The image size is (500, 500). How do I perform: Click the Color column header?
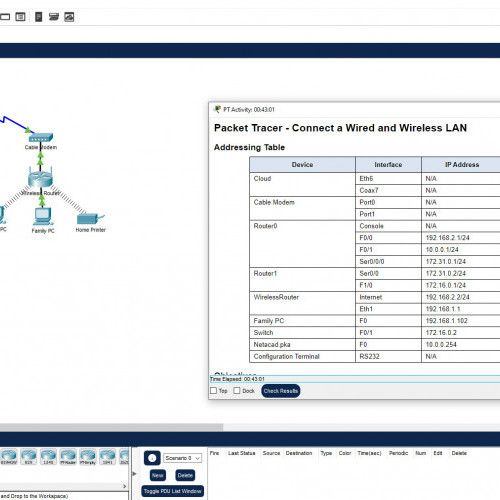coord(345,453)
